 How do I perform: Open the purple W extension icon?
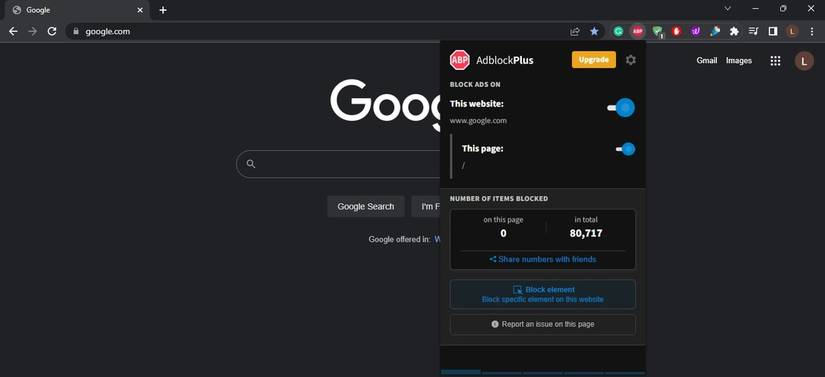(x=696, y=32)
